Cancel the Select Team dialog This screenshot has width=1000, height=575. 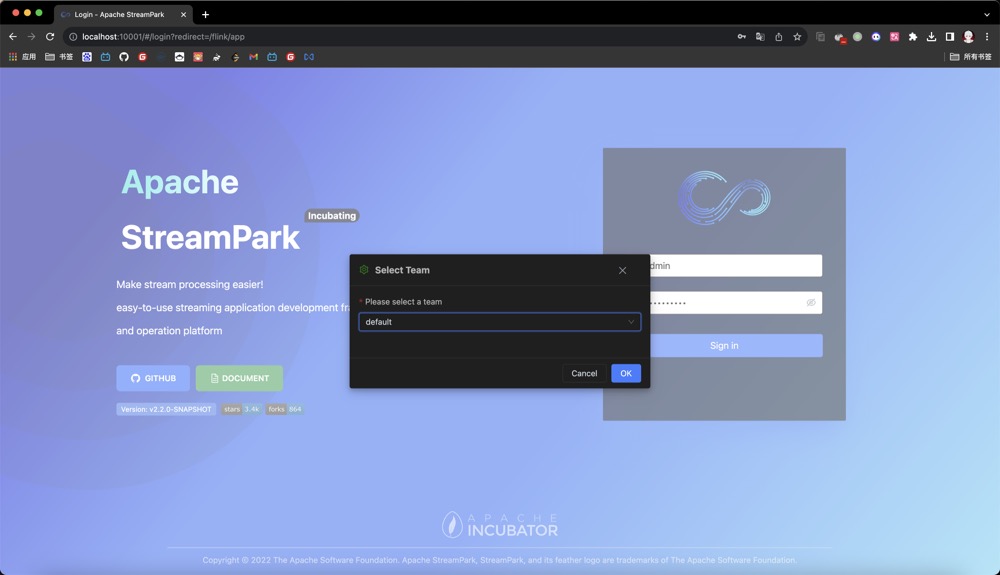pyautogui.click(x=584, y=373)
